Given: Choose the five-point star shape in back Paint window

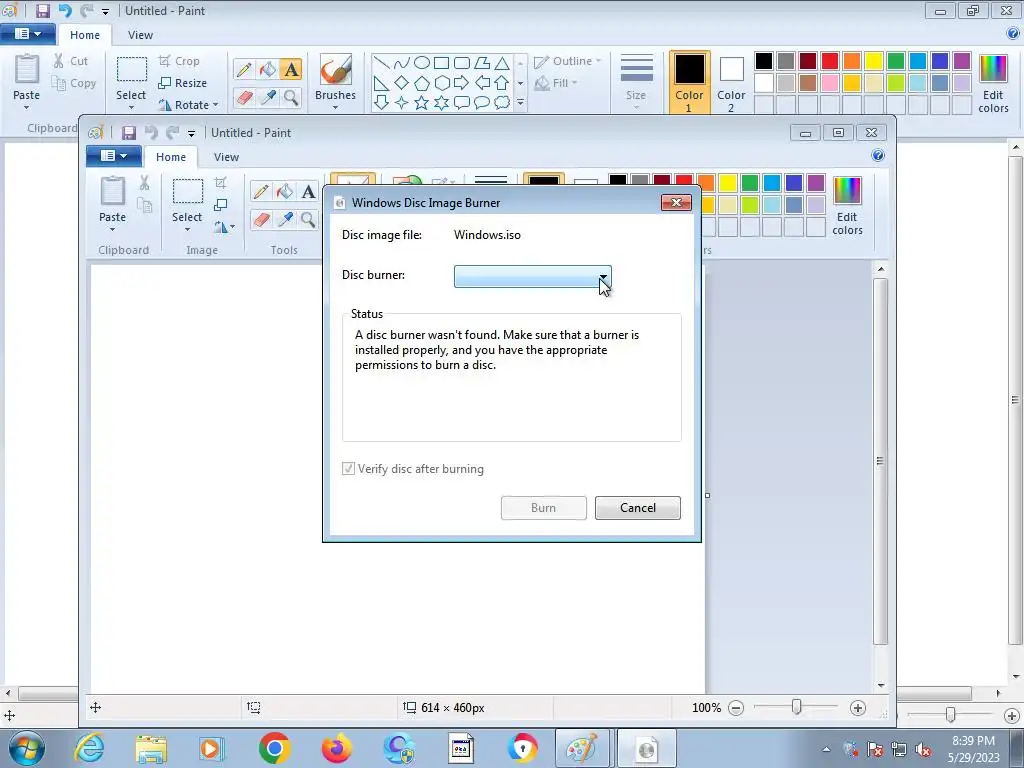Looking at the screenshot, I should (421, 103).
